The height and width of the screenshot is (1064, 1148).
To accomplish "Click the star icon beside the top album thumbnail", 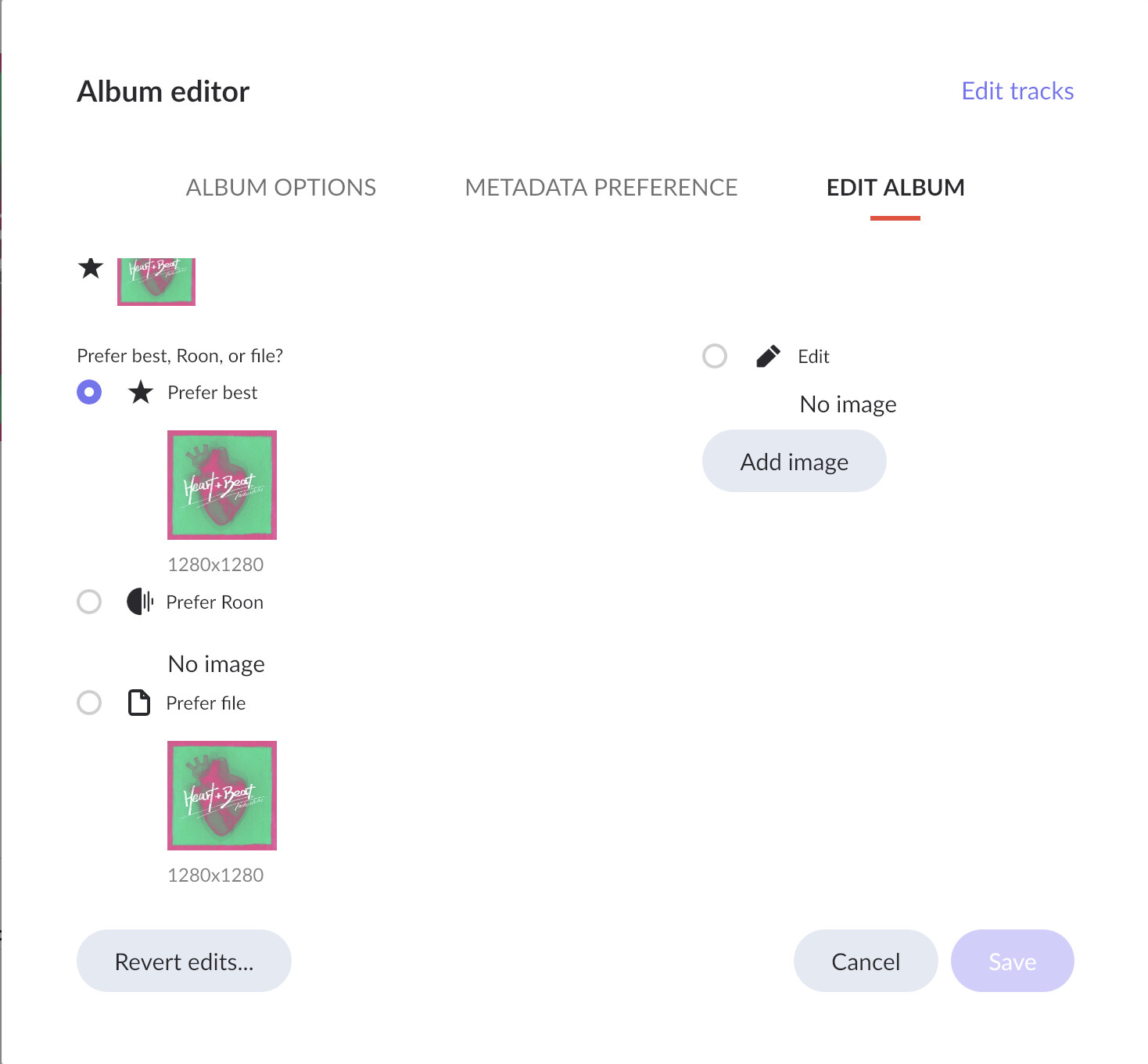I will (x=91, y=268).
